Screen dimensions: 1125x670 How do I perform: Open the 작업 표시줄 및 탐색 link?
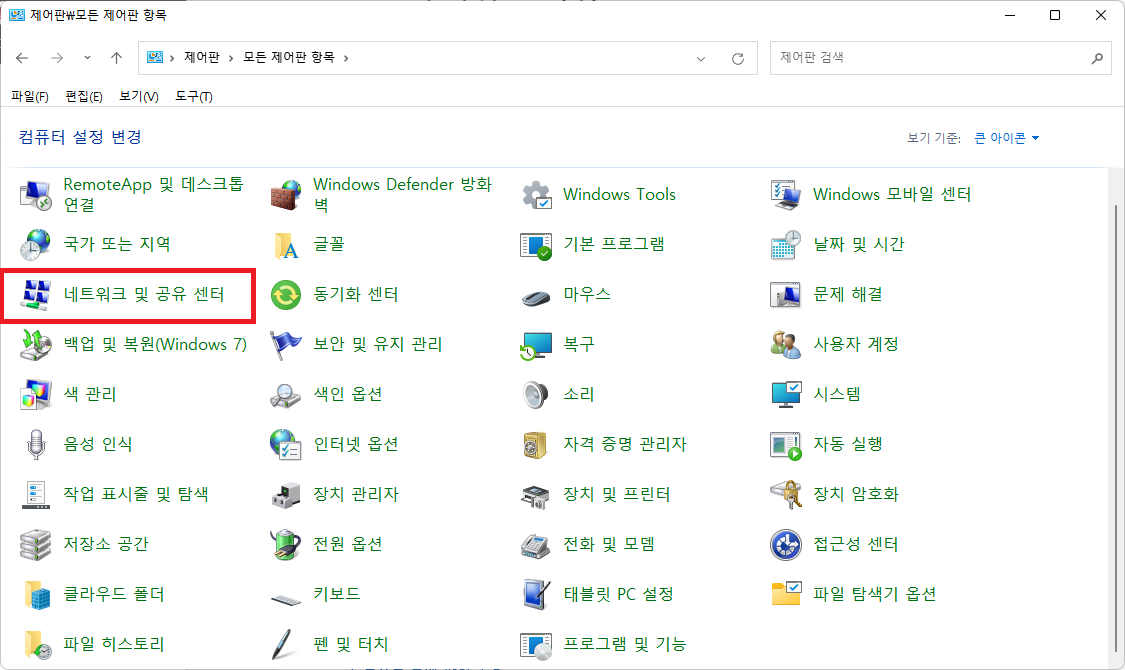point(136,494)
